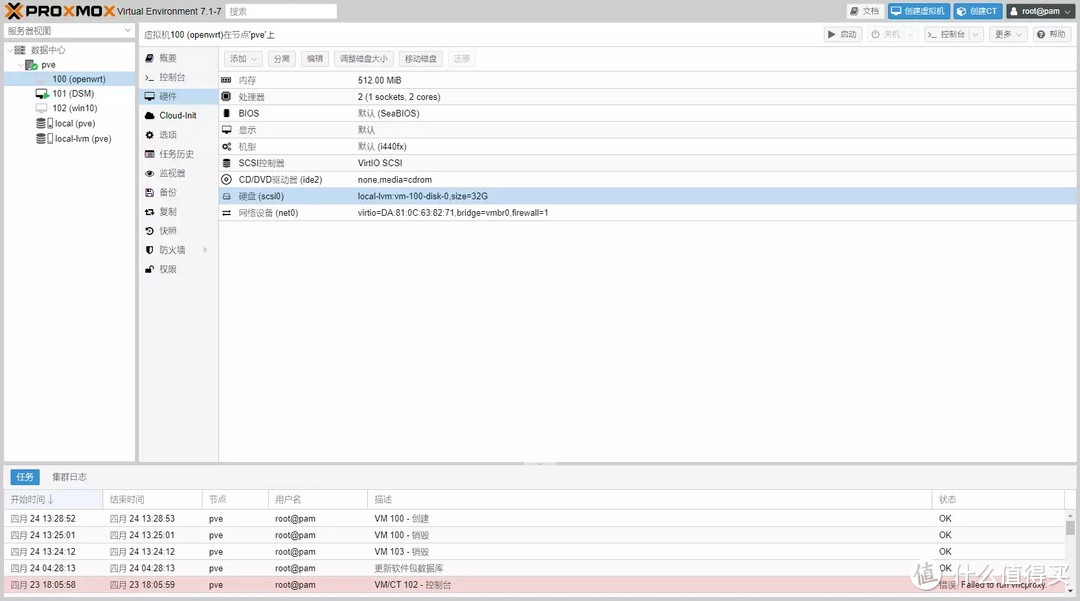Sort by 开始时间 column header

[x=54, y=499]
